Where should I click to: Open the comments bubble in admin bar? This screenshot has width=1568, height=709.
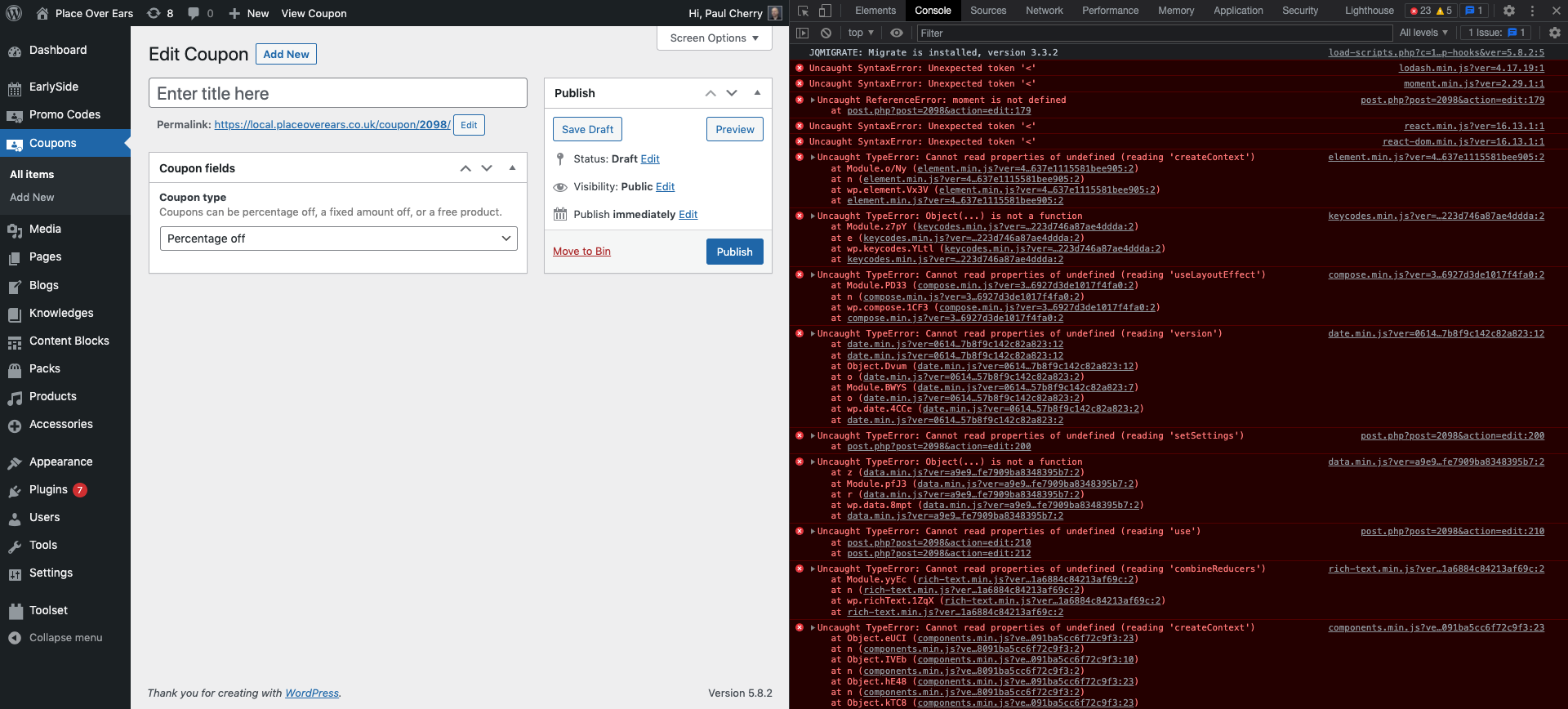click(200, 13)
